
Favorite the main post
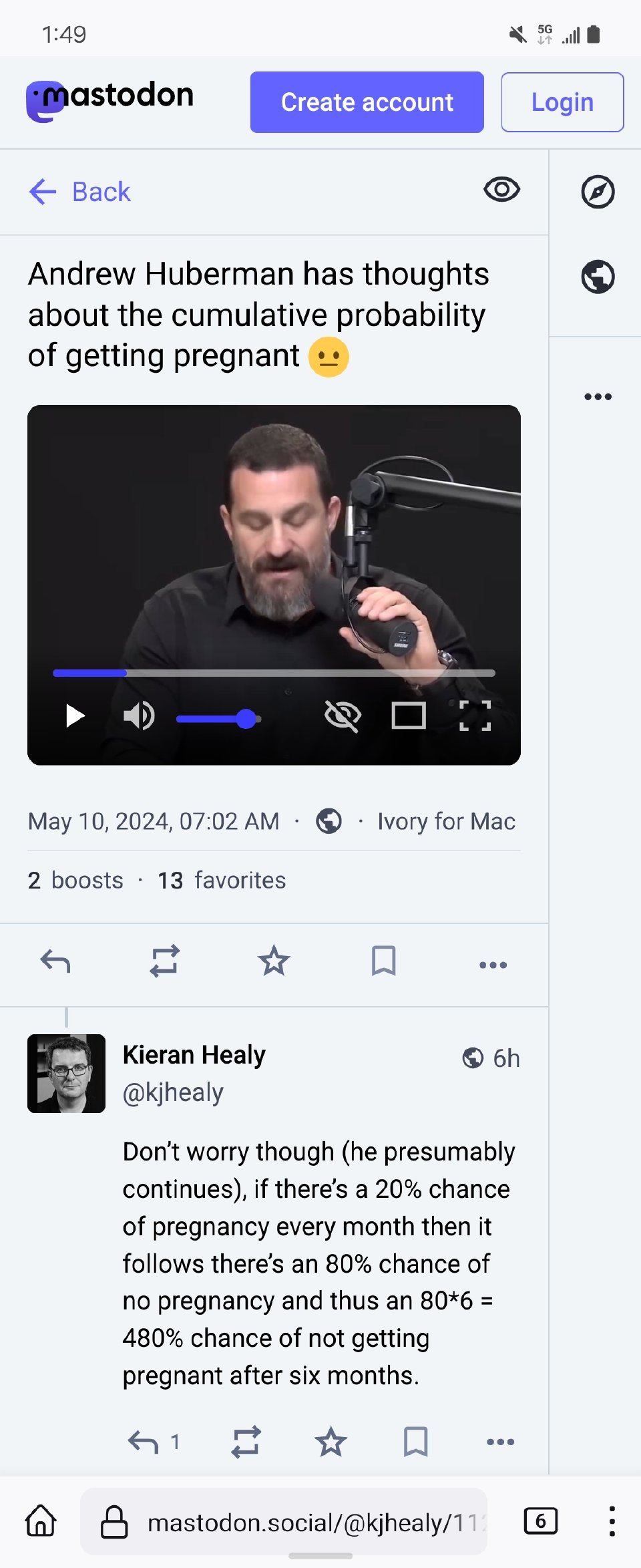click(x=274, y=961)
